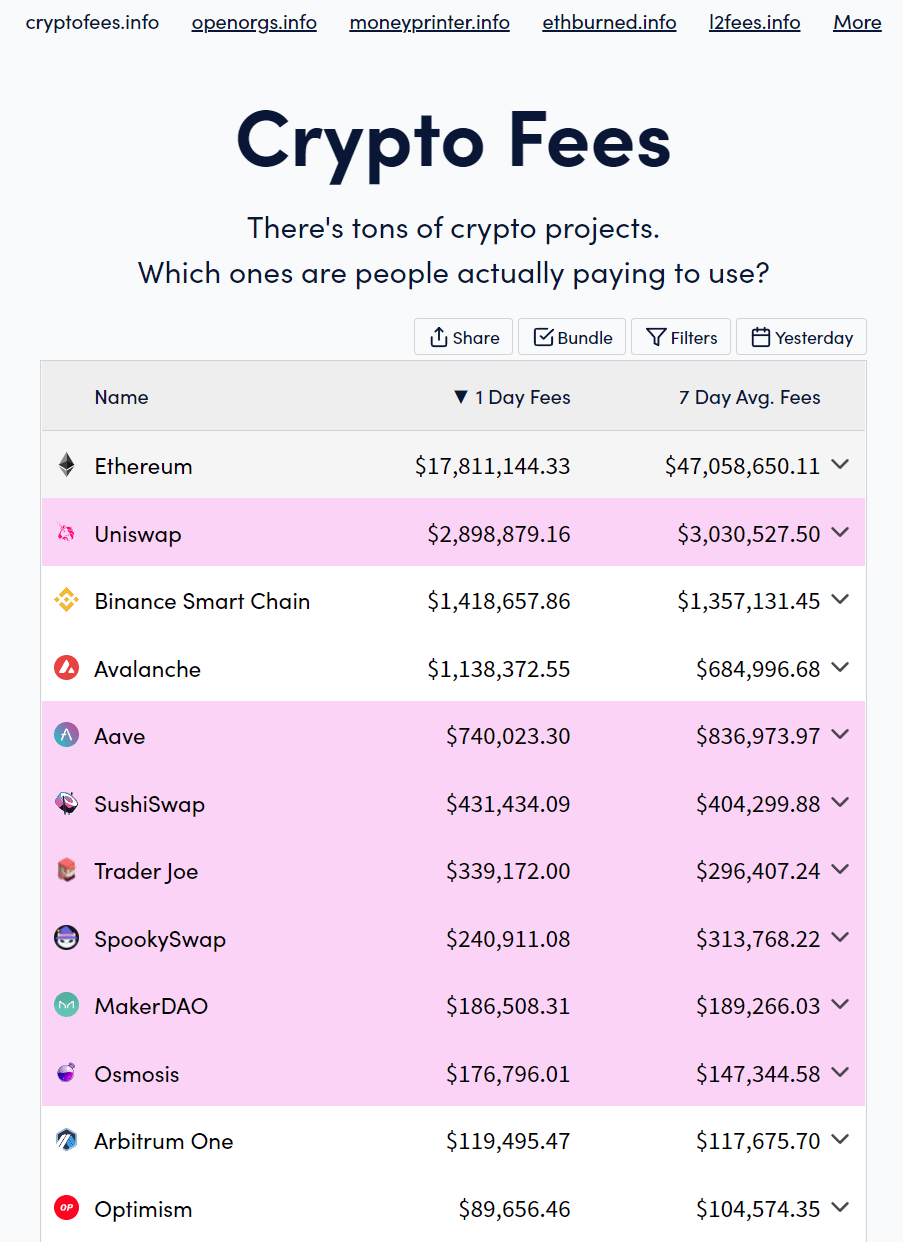This screenshot has height=1242, width=903.
Task: Open the Bundle checkbox button
Action: click(x=573, y=337)
